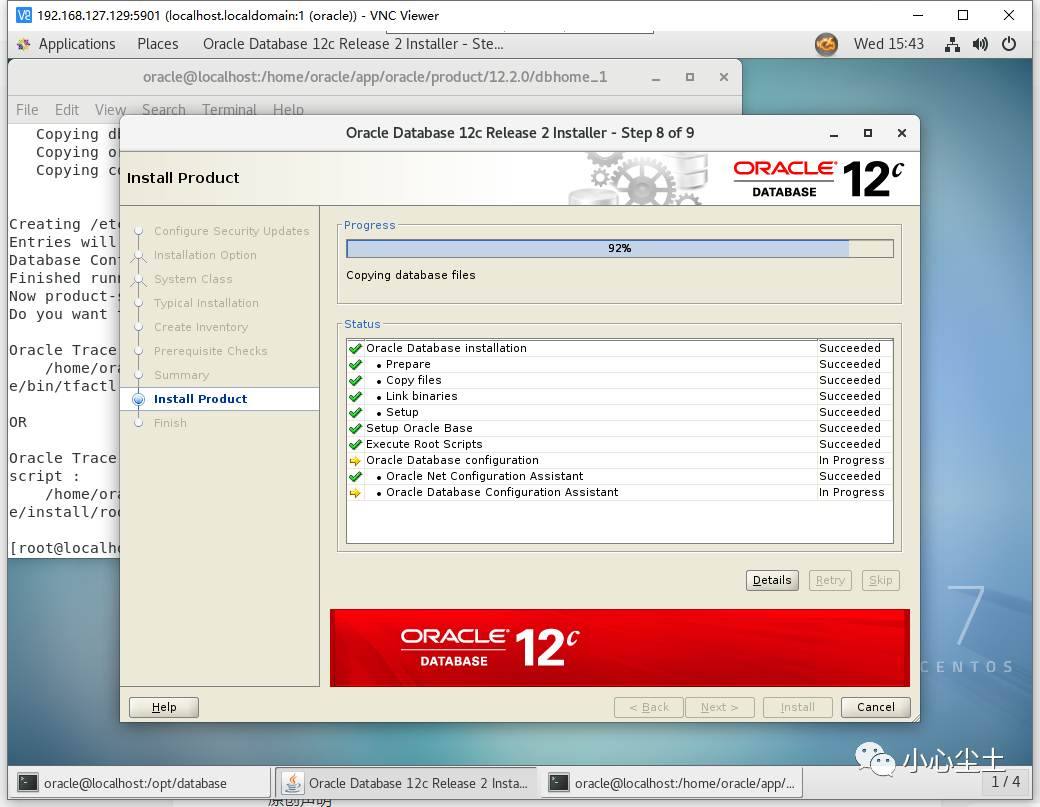Image resolution: width=1040 pixels, height=807 pixels.
Task: Click the Help button in installer
Action: 164,707
